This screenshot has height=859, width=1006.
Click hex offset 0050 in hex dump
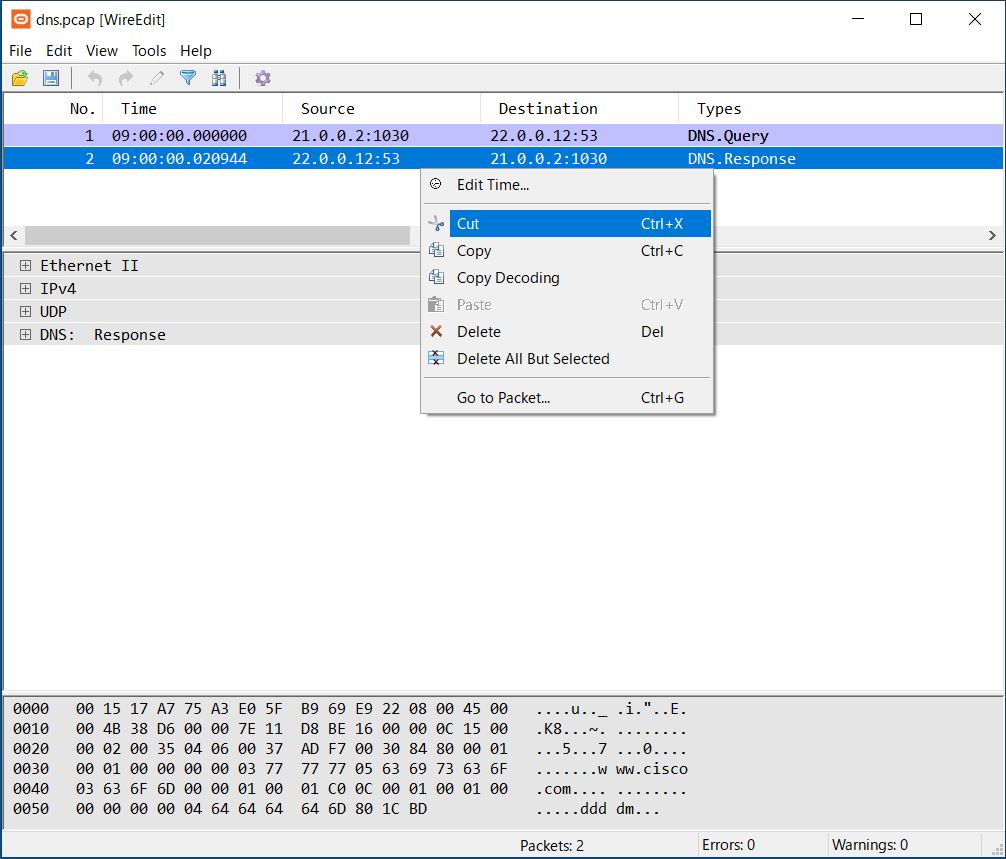[x=31, y=809]
